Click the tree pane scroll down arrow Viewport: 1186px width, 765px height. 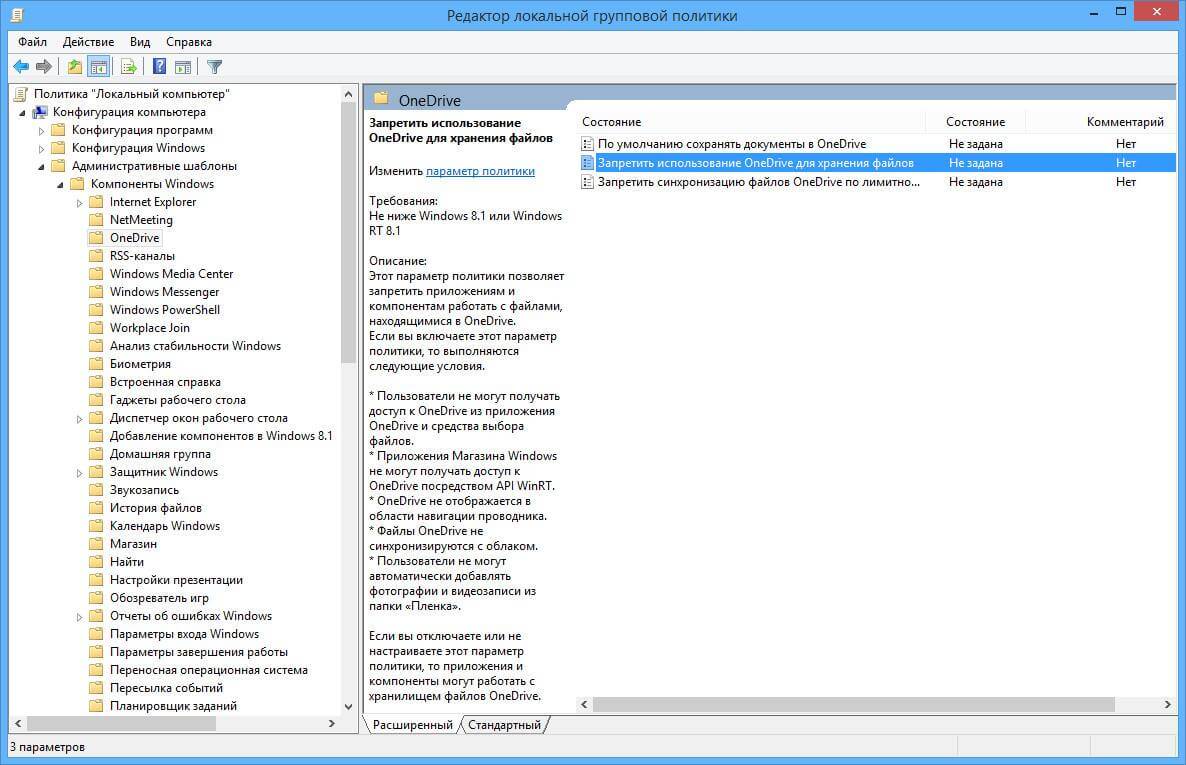tap(348, 707)
